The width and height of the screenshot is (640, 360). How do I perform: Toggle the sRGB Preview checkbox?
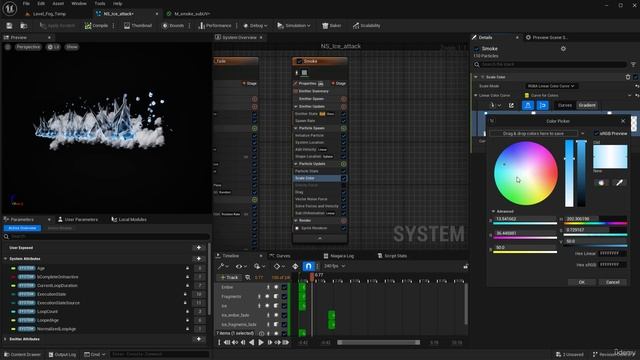pyautogui.click(x=596, y=133)
